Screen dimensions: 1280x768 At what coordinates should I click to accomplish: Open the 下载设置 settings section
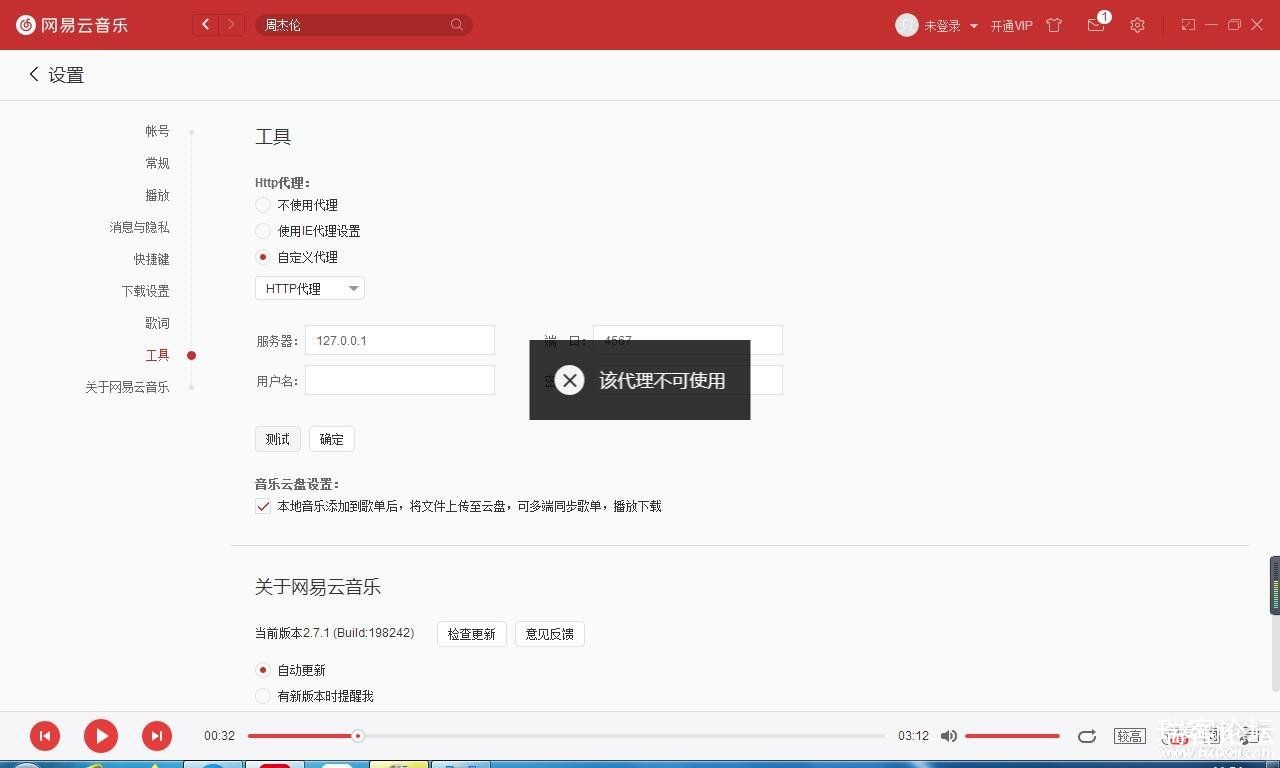[x=145, y=291]
